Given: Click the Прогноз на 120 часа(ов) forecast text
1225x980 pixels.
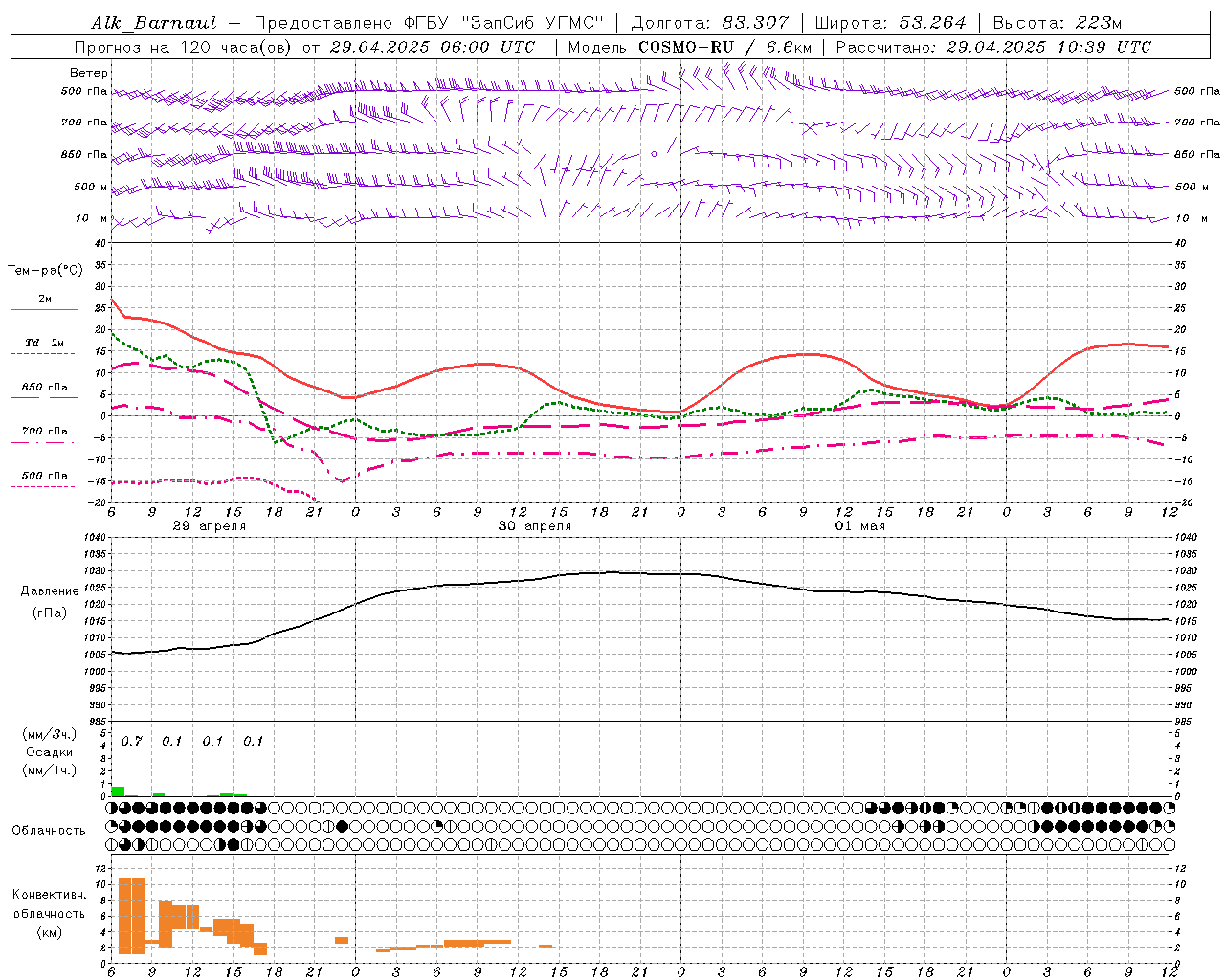Looking at the screenshot, I should (184, 47).
